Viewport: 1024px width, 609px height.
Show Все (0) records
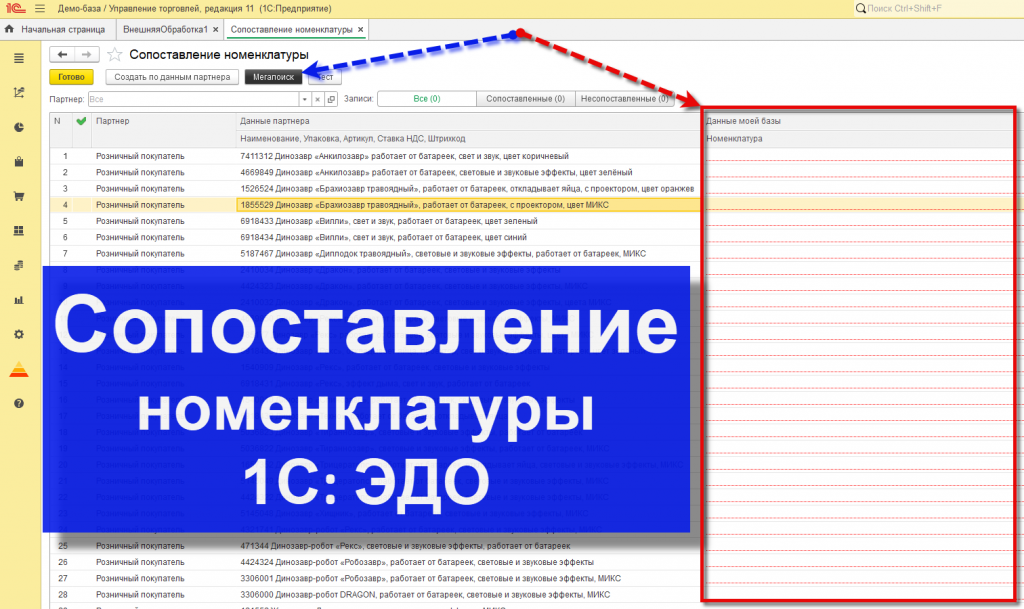coord(426,99)
